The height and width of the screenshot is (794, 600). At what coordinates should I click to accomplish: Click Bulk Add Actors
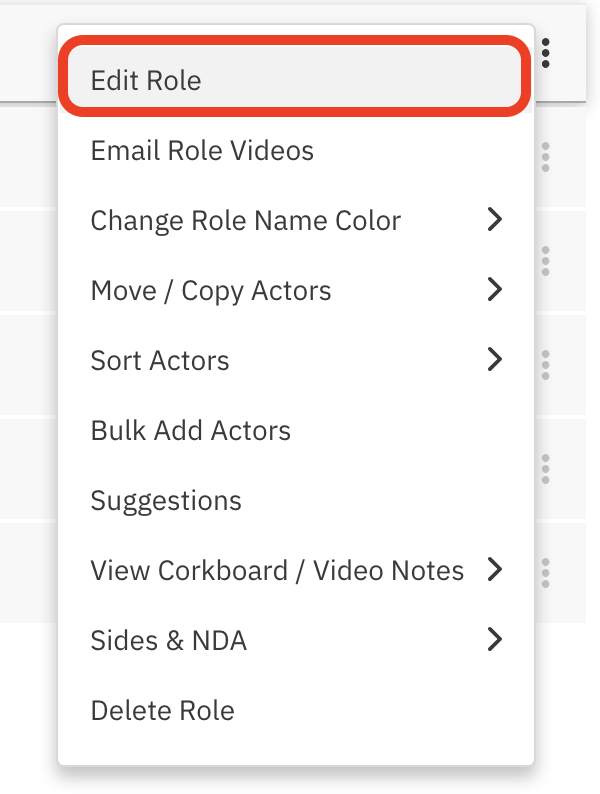pos(190,431)
